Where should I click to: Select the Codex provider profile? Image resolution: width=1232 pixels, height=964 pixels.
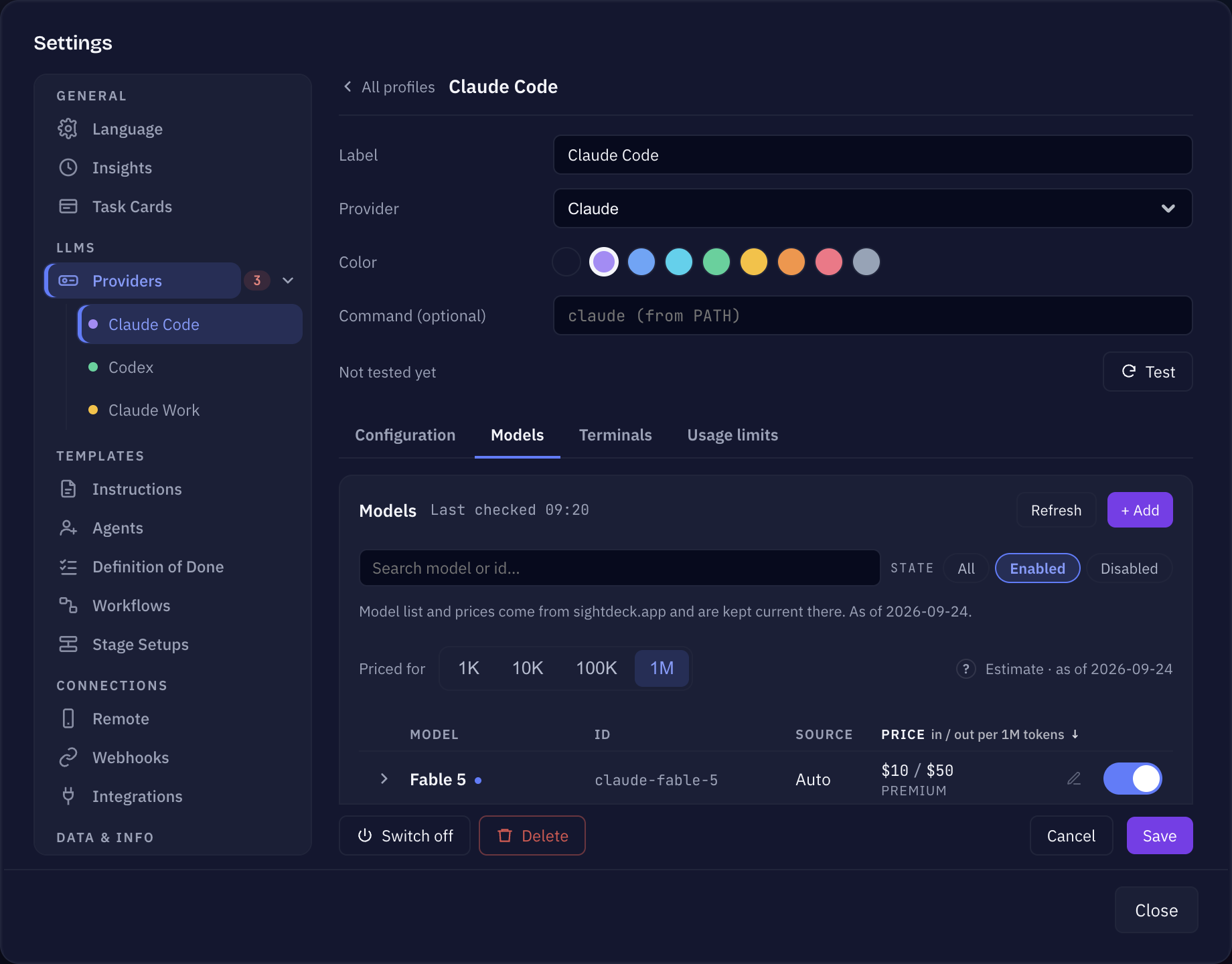(x=190, y=367)
